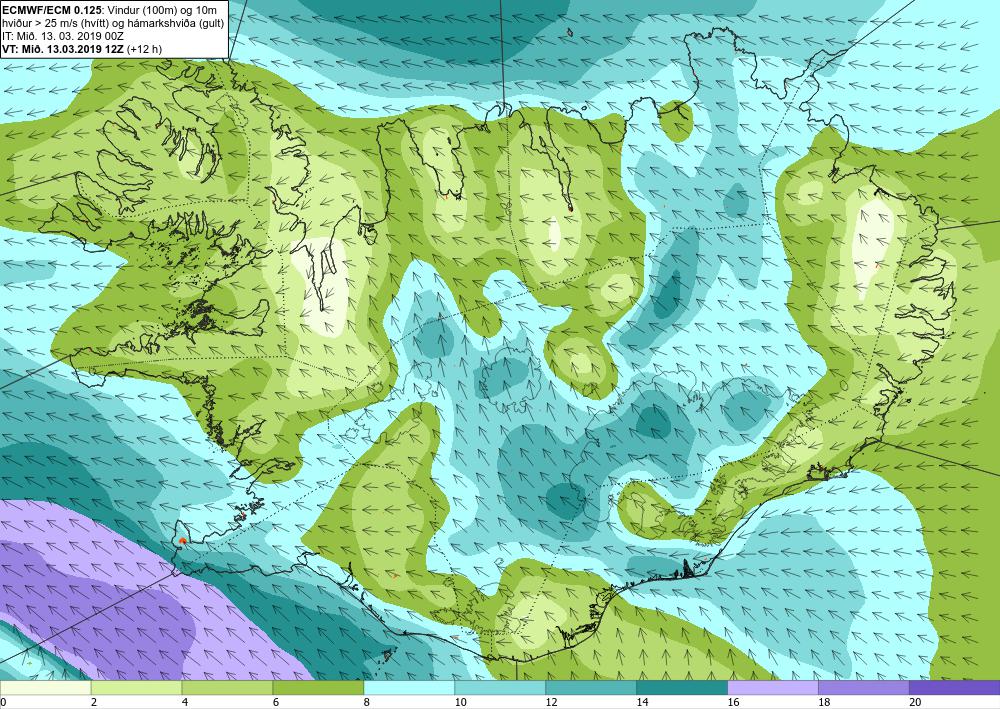Click the legend scale label "12"

(552, 702)
